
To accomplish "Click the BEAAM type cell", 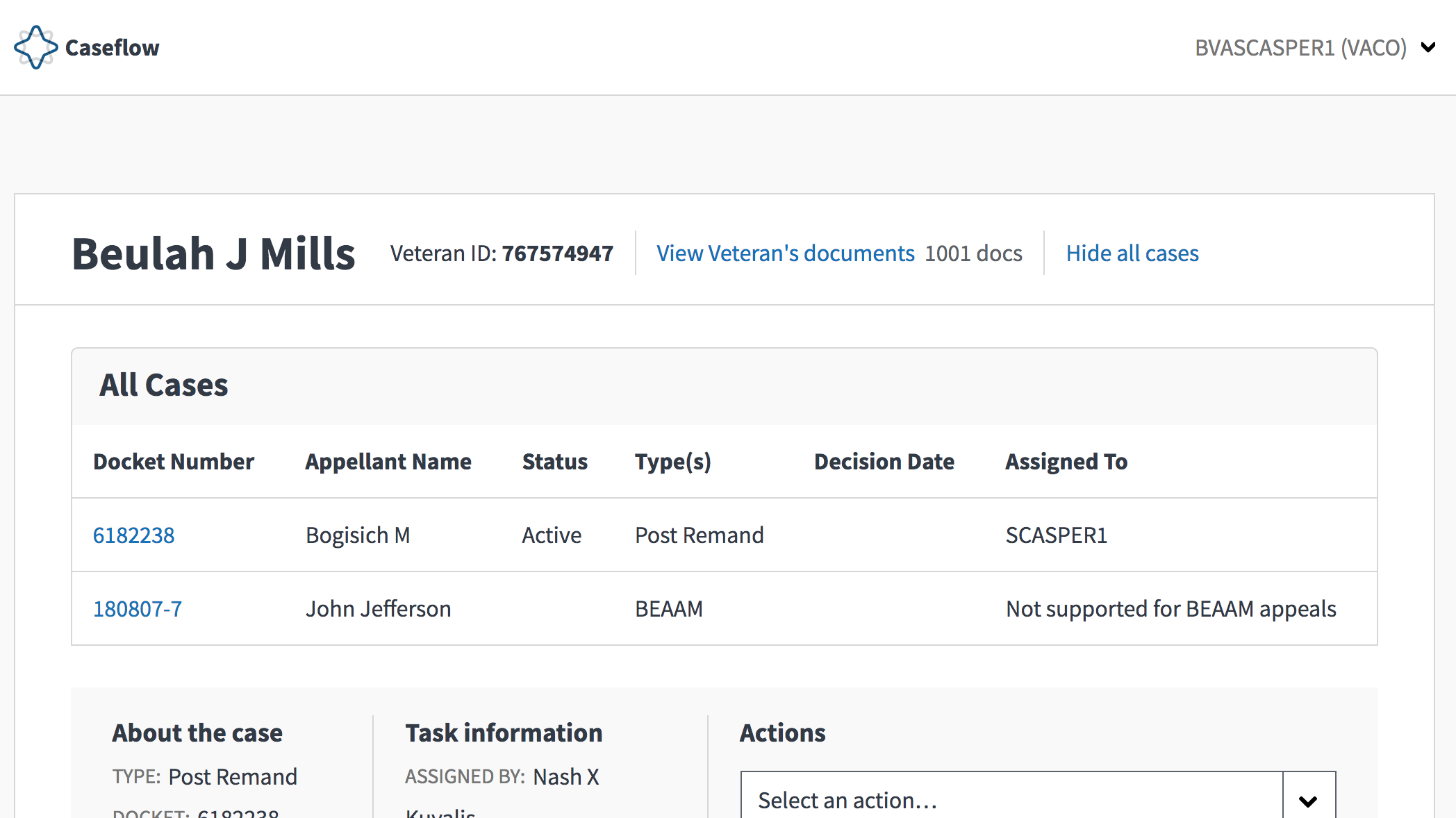I will click(669, 608).
